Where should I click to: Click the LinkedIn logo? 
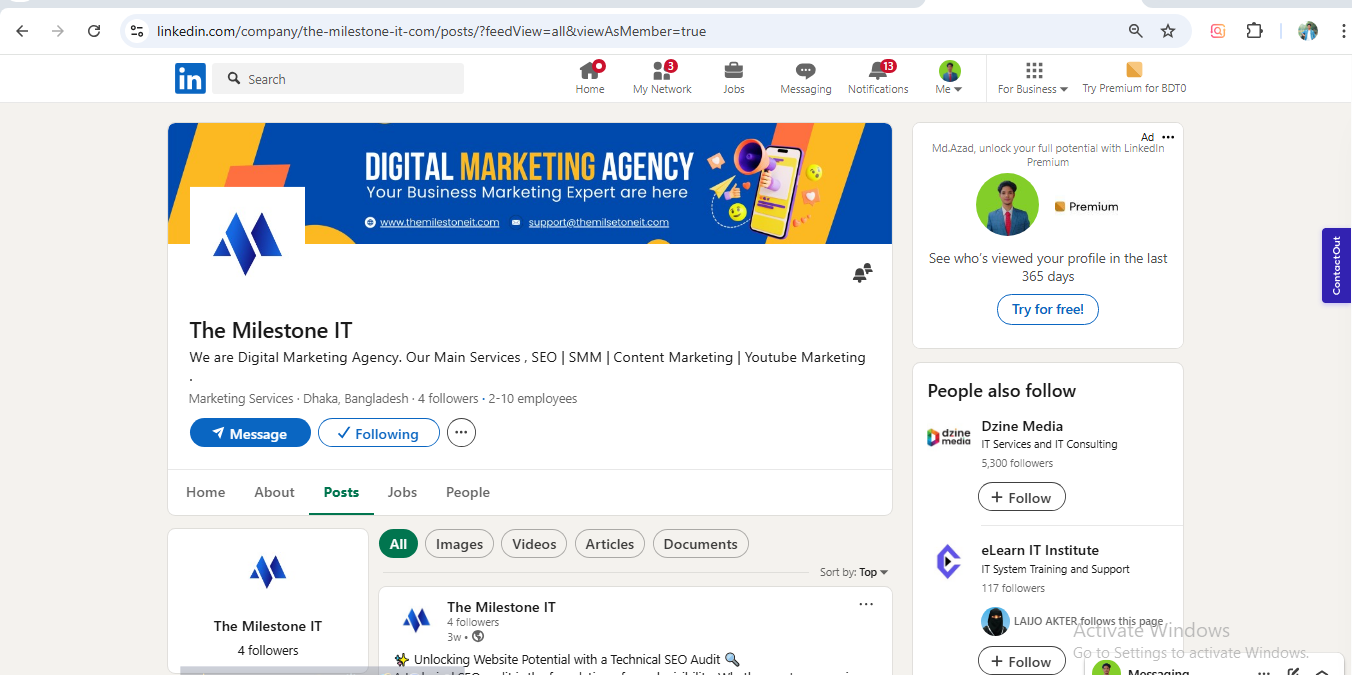(190, 78)
